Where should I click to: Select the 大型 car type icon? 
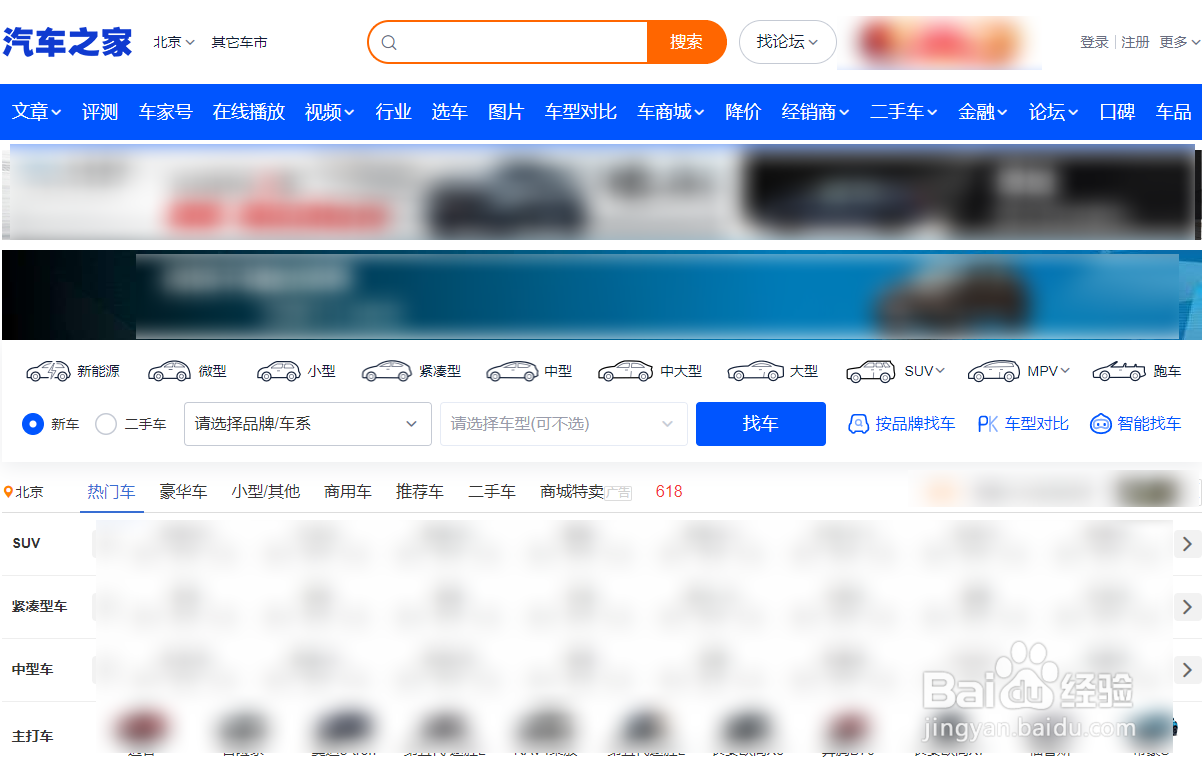tap(756, 371)
